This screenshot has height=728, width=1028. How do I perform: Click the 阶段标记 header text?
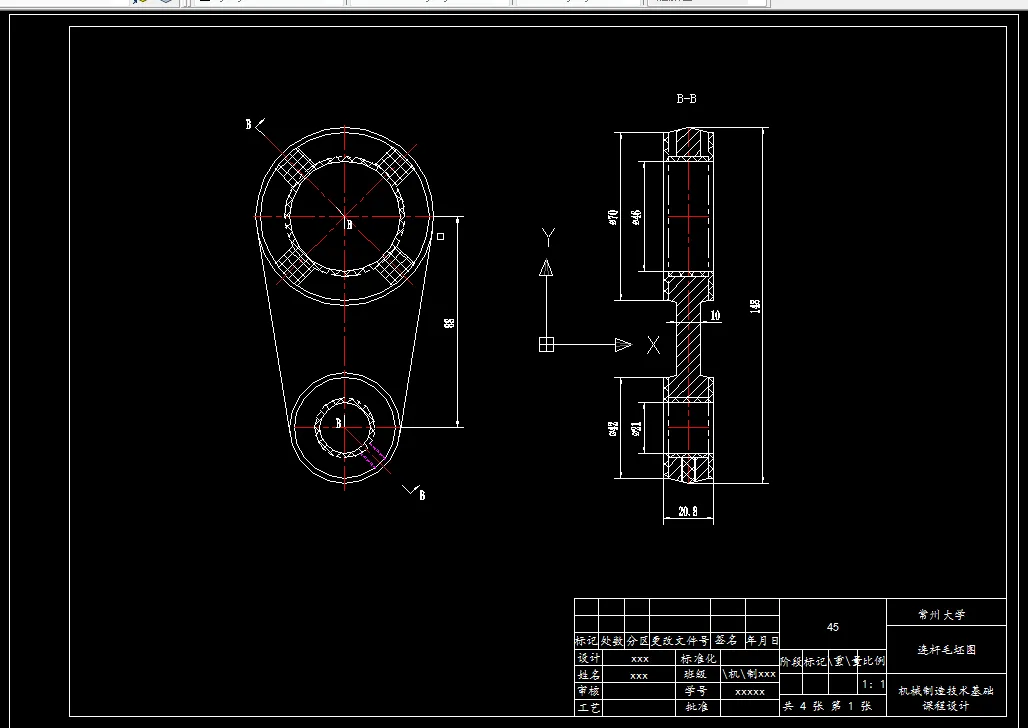pyautogui.click(x=804, y=661)
